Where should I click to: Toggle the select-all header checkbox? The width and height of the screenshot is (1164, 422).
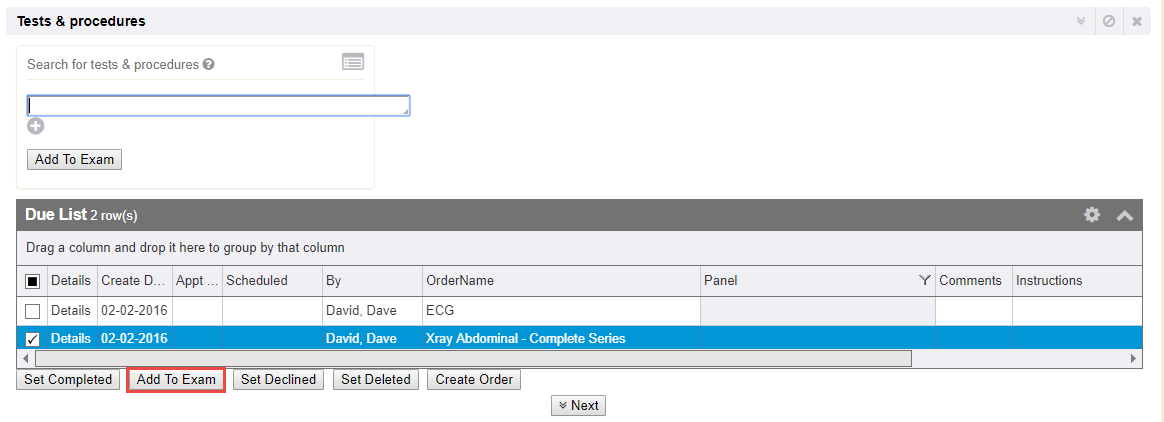33,281
